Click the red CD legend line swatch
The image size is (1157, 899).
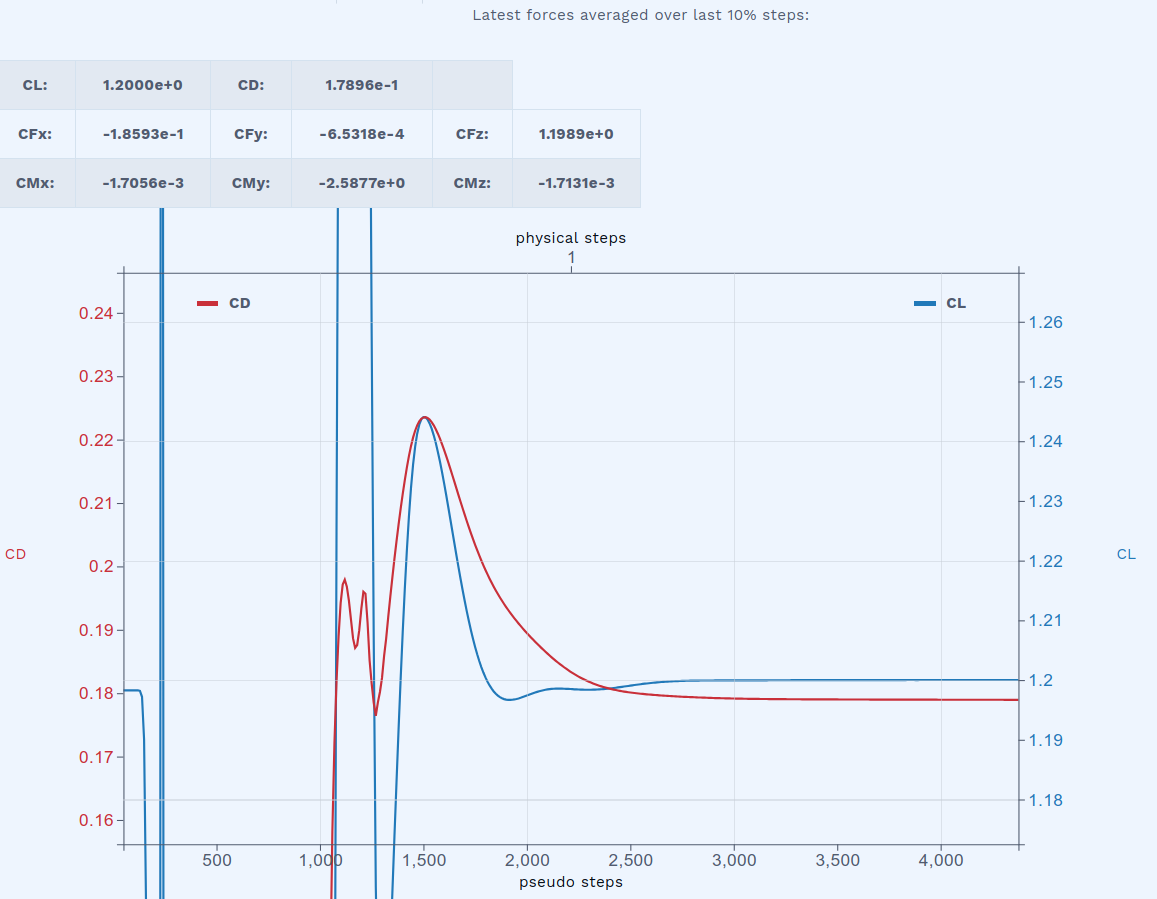[x=208, y=303]
